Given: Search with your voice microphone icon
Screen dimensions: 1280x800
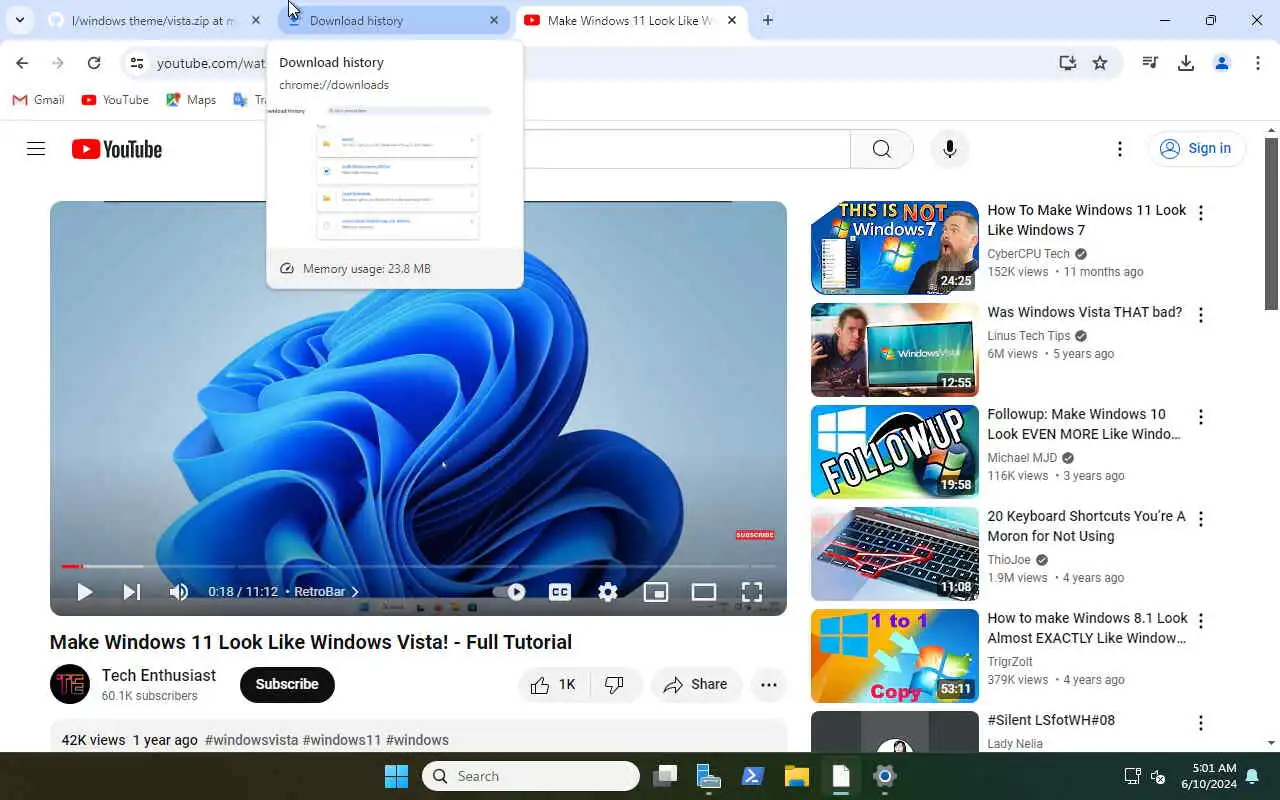Looking at the screenshot, I should click(x=950, y=149).
